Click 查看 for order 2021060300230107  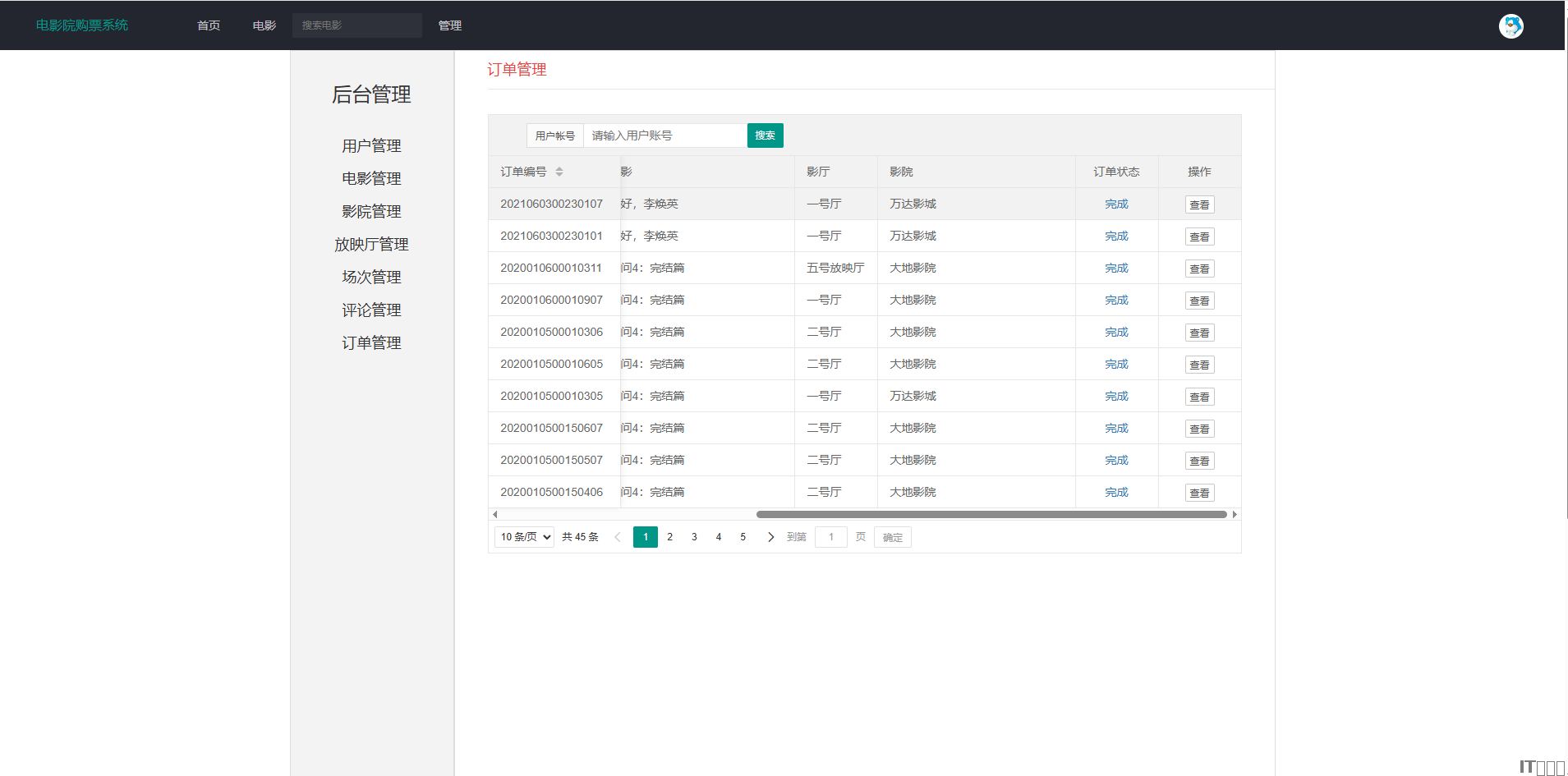pyautogui.click(x=1199, y=204)
